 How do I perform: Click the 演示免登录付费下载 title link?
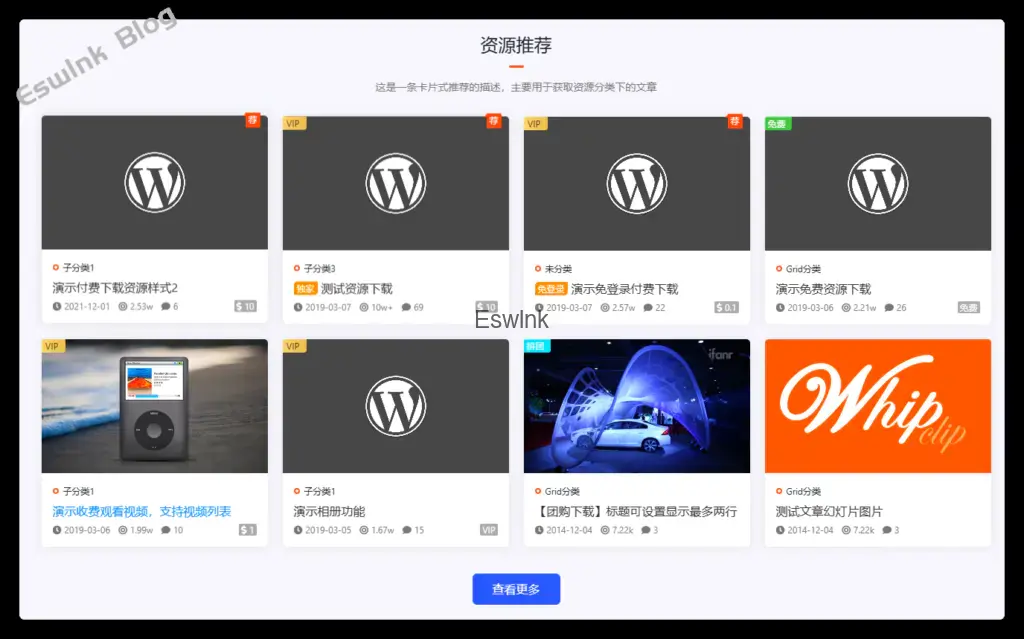coord(624,288)
